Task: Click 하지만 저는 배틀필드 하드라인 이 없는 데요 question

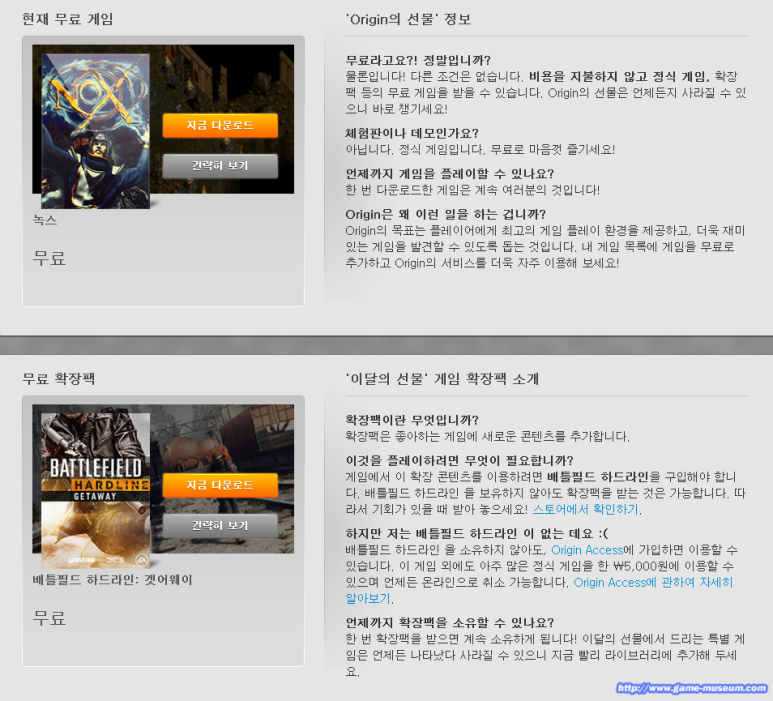Action: (477, 533)
